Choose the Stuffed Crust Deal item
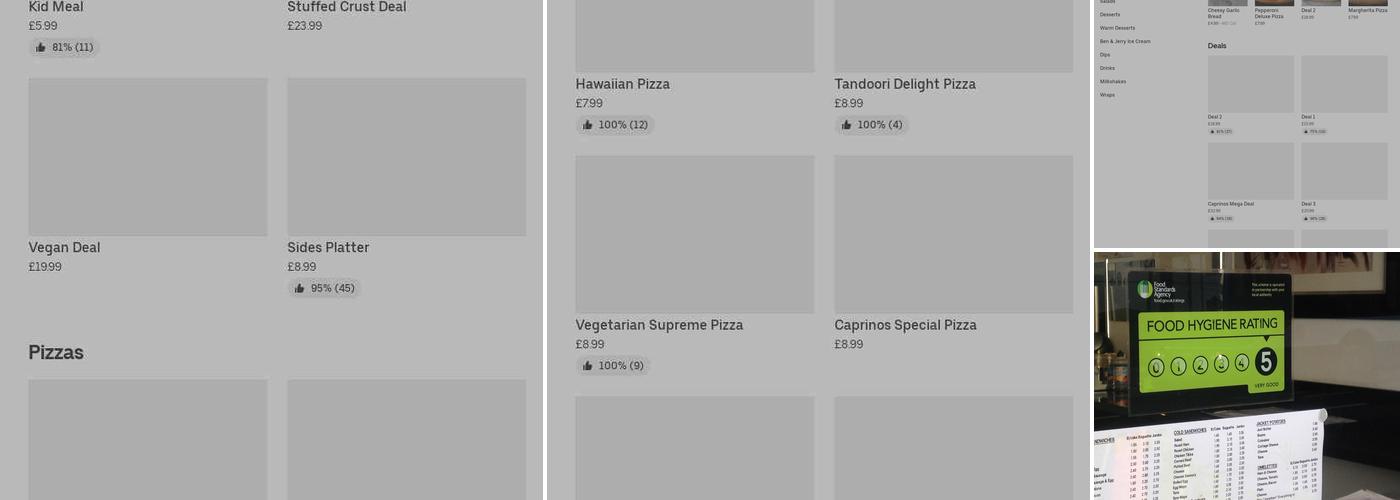This screenshot has height=500, width=1400. 346,7
